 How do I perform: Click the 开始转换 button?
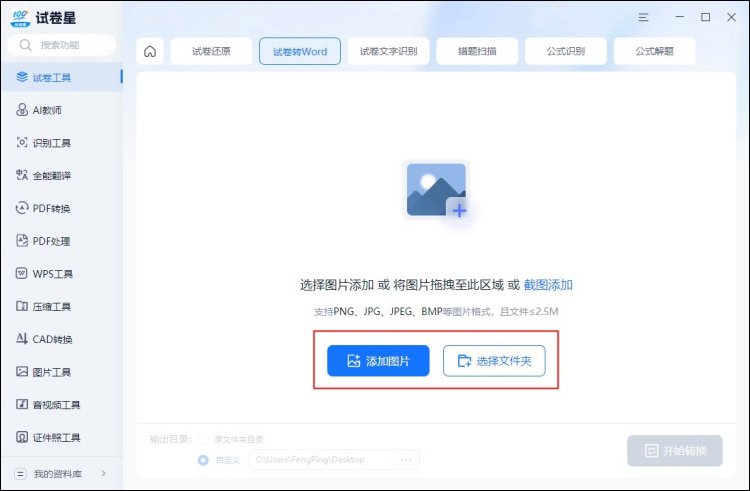[675, 450]
